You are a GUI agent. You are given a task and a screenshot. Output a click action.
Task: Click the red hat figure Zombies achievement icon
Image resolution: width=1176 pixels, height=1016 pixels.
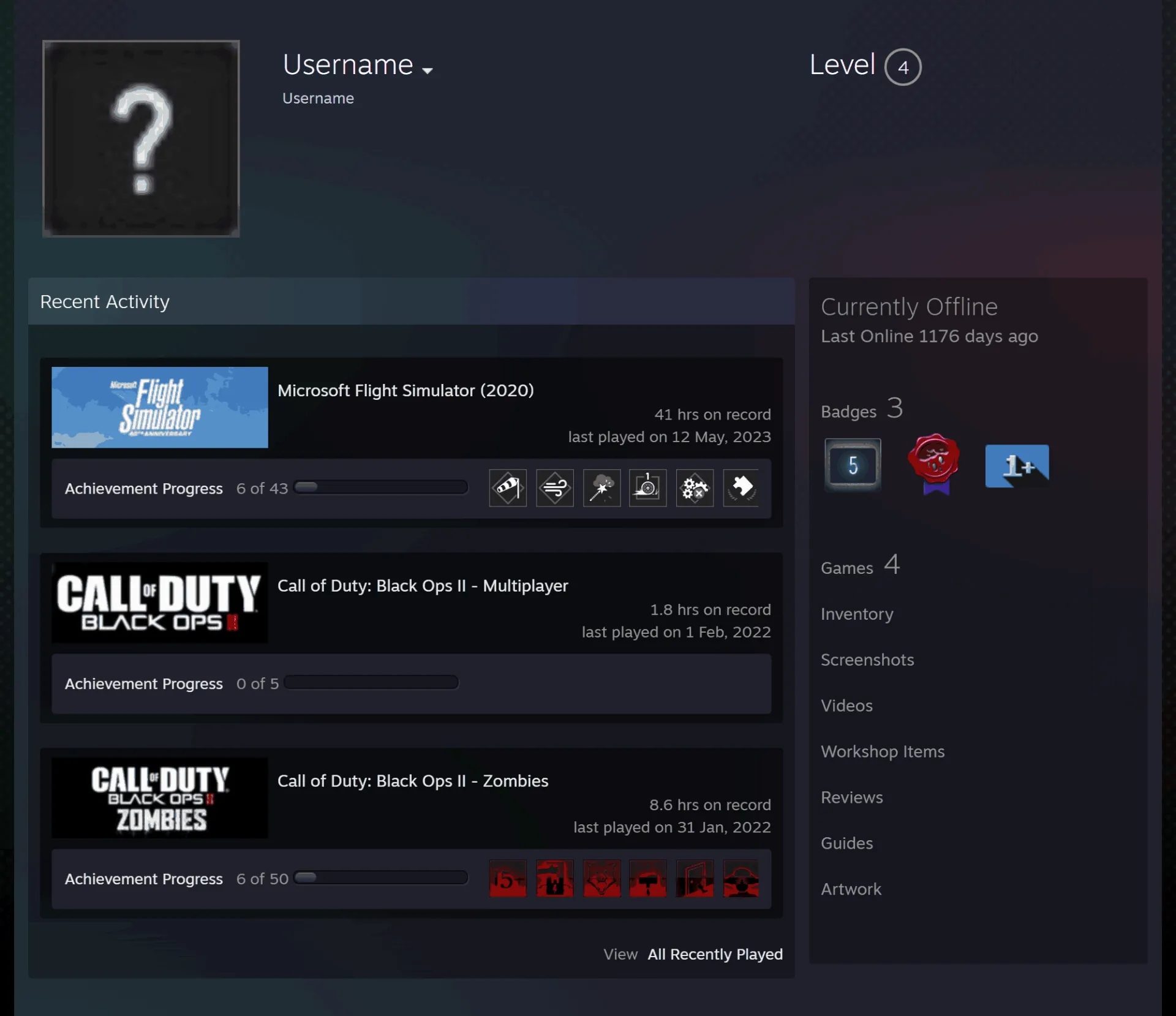pyautogui.click(x=741, y=879)
